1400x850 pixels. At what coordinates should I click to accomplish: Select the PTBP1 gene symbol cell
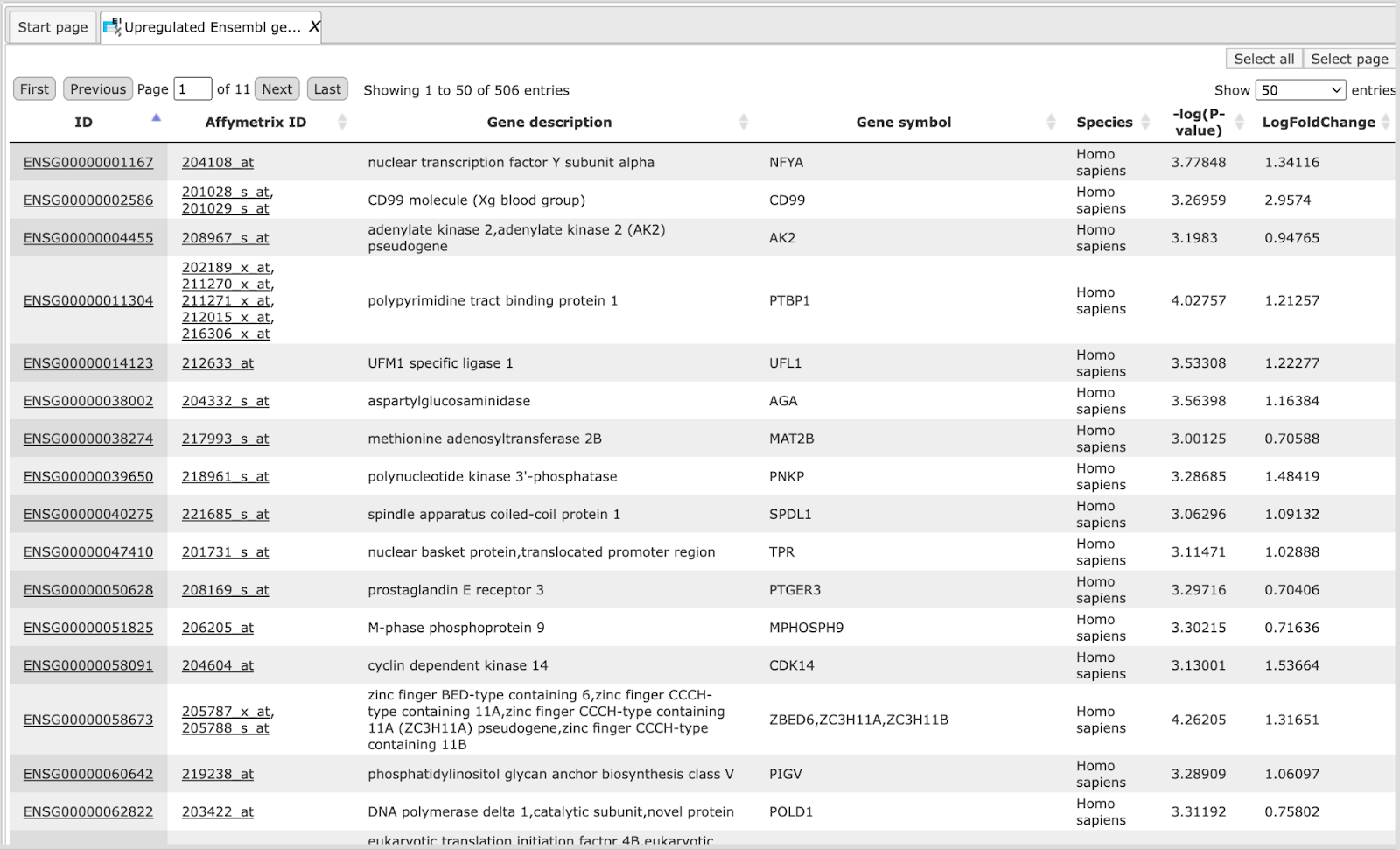(789, 300)
